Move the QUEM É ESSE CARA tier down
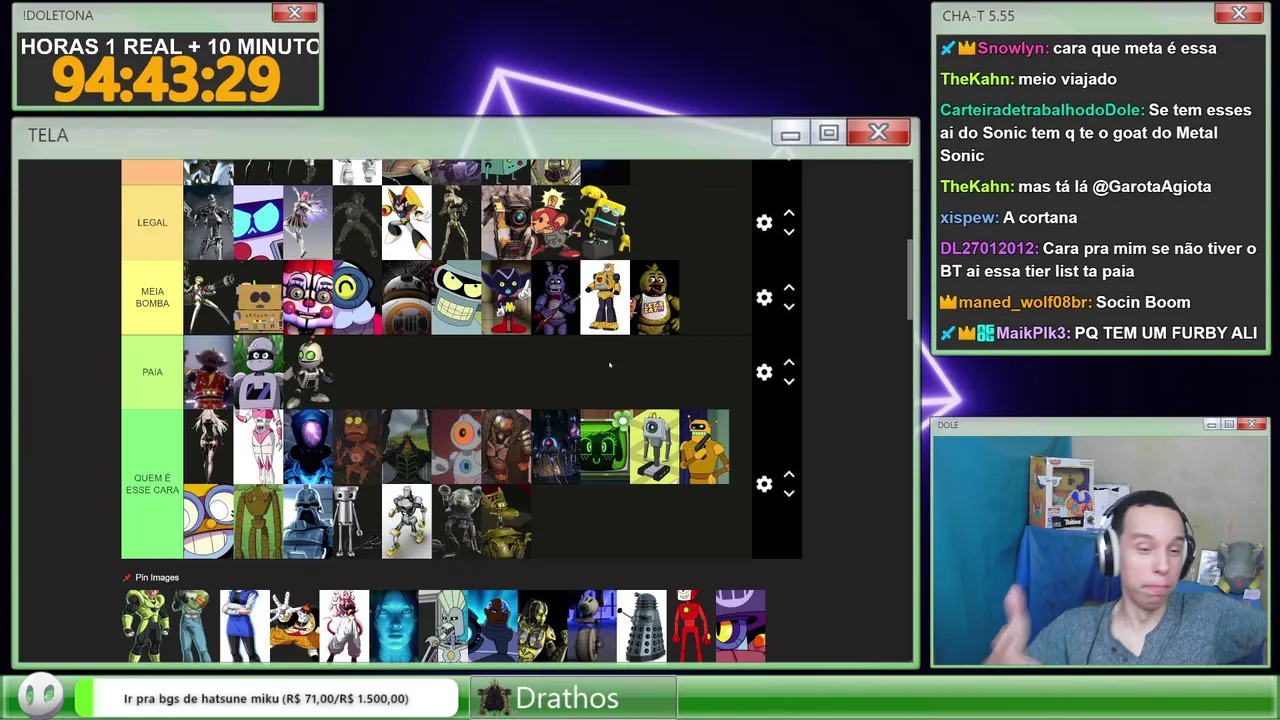The height and width of the screenshot is (720, 1280). click(789, 493)
